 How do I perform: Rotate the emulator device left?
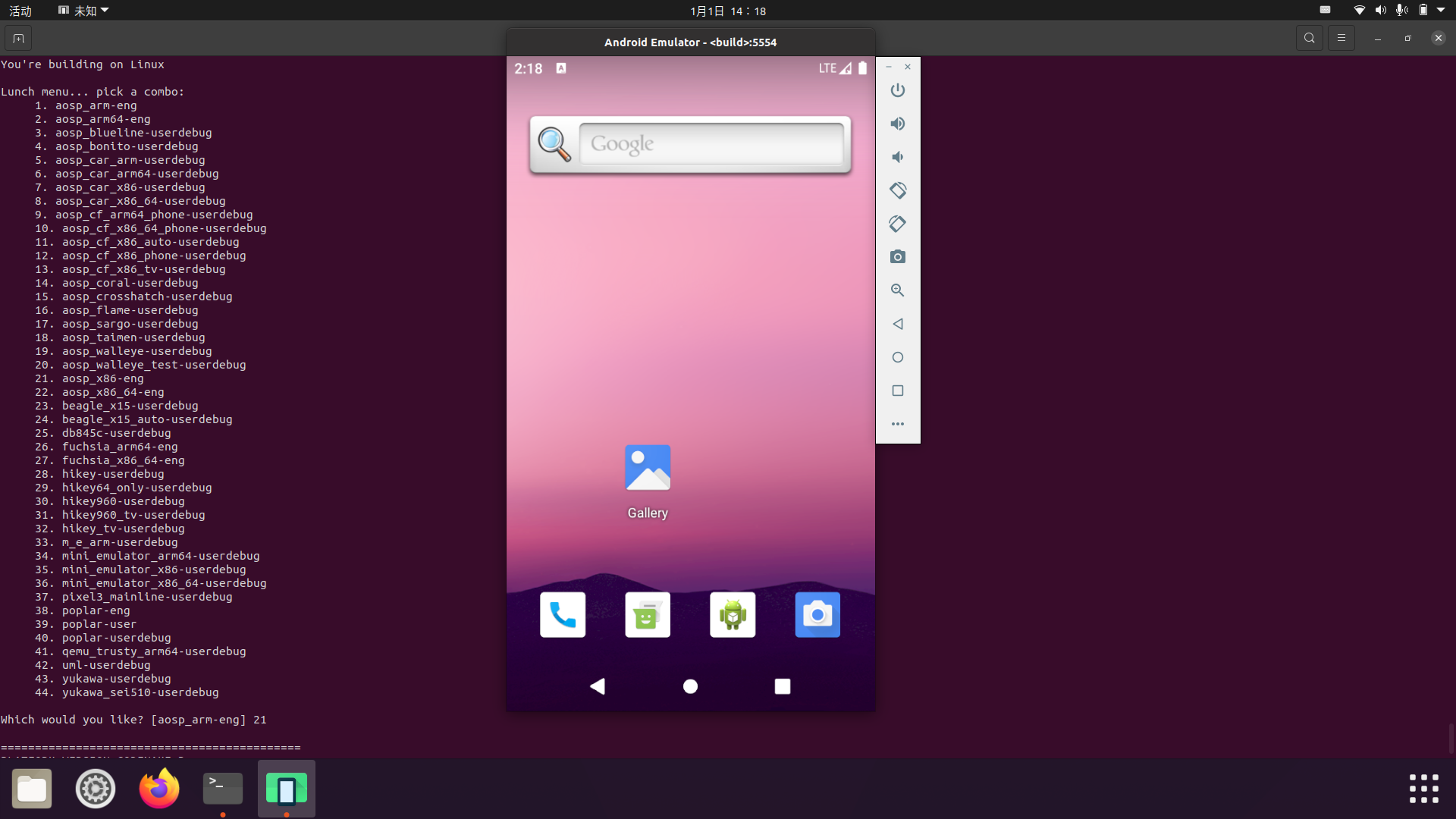pyautogui.click(x=898, y=190)
